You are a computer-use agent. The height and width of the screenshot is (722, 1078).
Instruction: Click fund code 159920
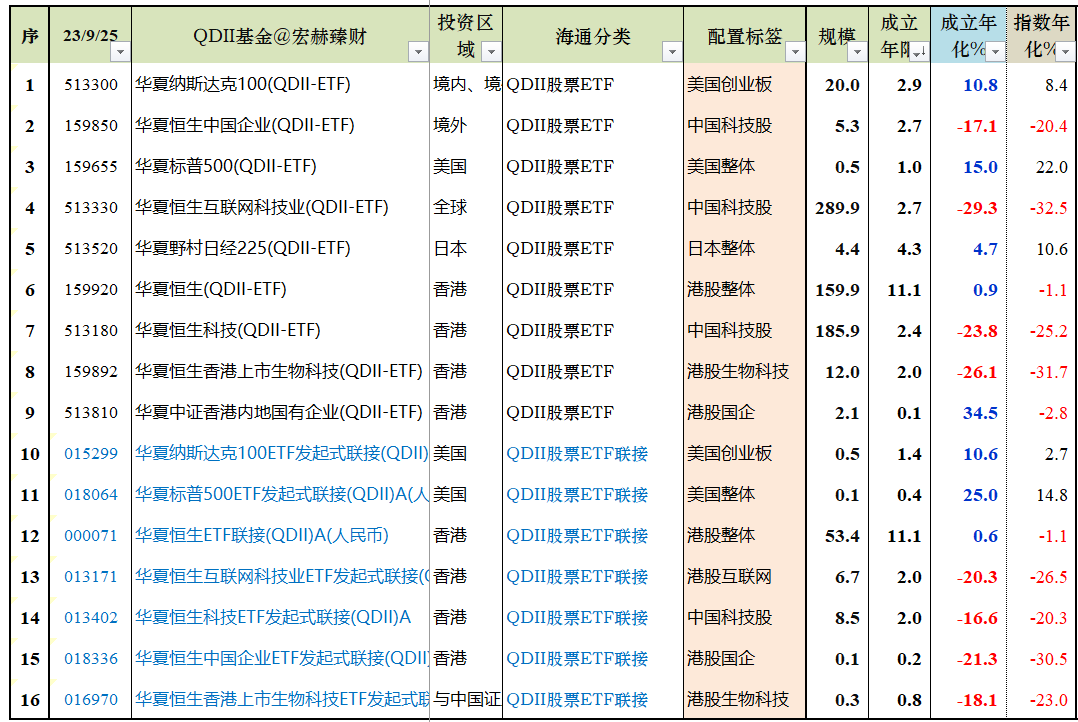tap(91, 289)
